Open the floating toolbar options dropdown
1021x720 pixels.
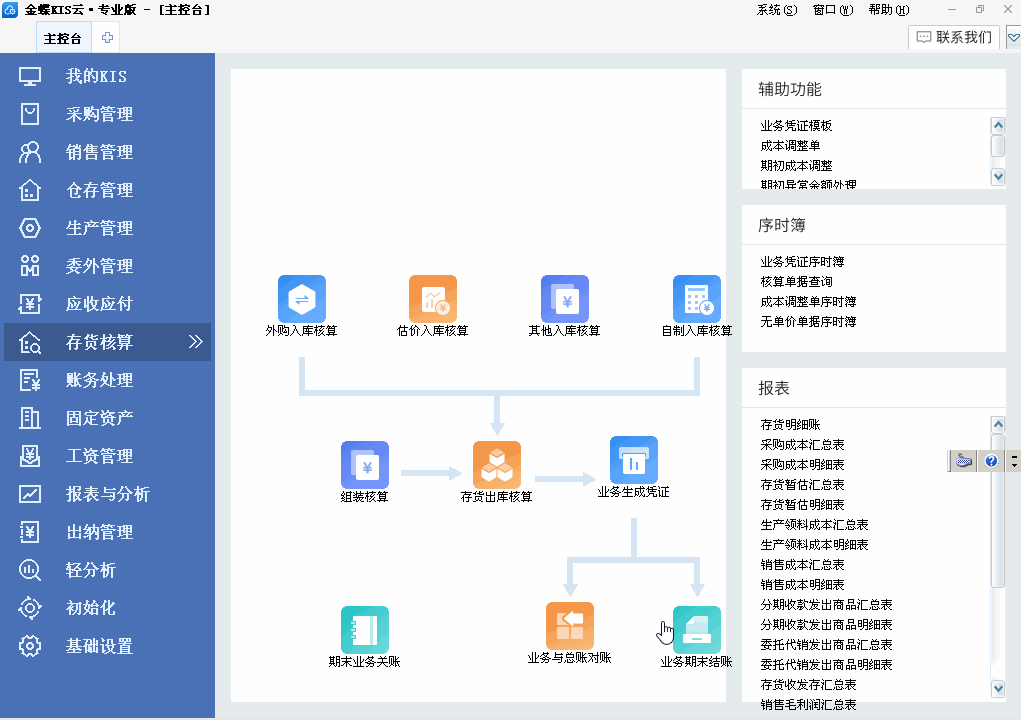(1014, 461)
